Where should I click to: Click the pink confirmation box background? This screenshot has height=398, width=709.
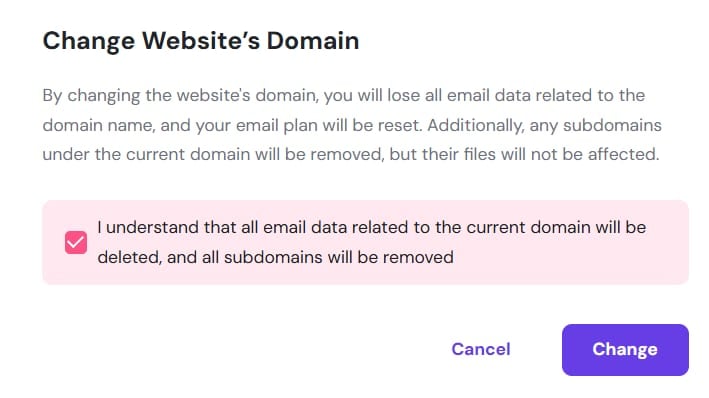click(x=365, y=242)
